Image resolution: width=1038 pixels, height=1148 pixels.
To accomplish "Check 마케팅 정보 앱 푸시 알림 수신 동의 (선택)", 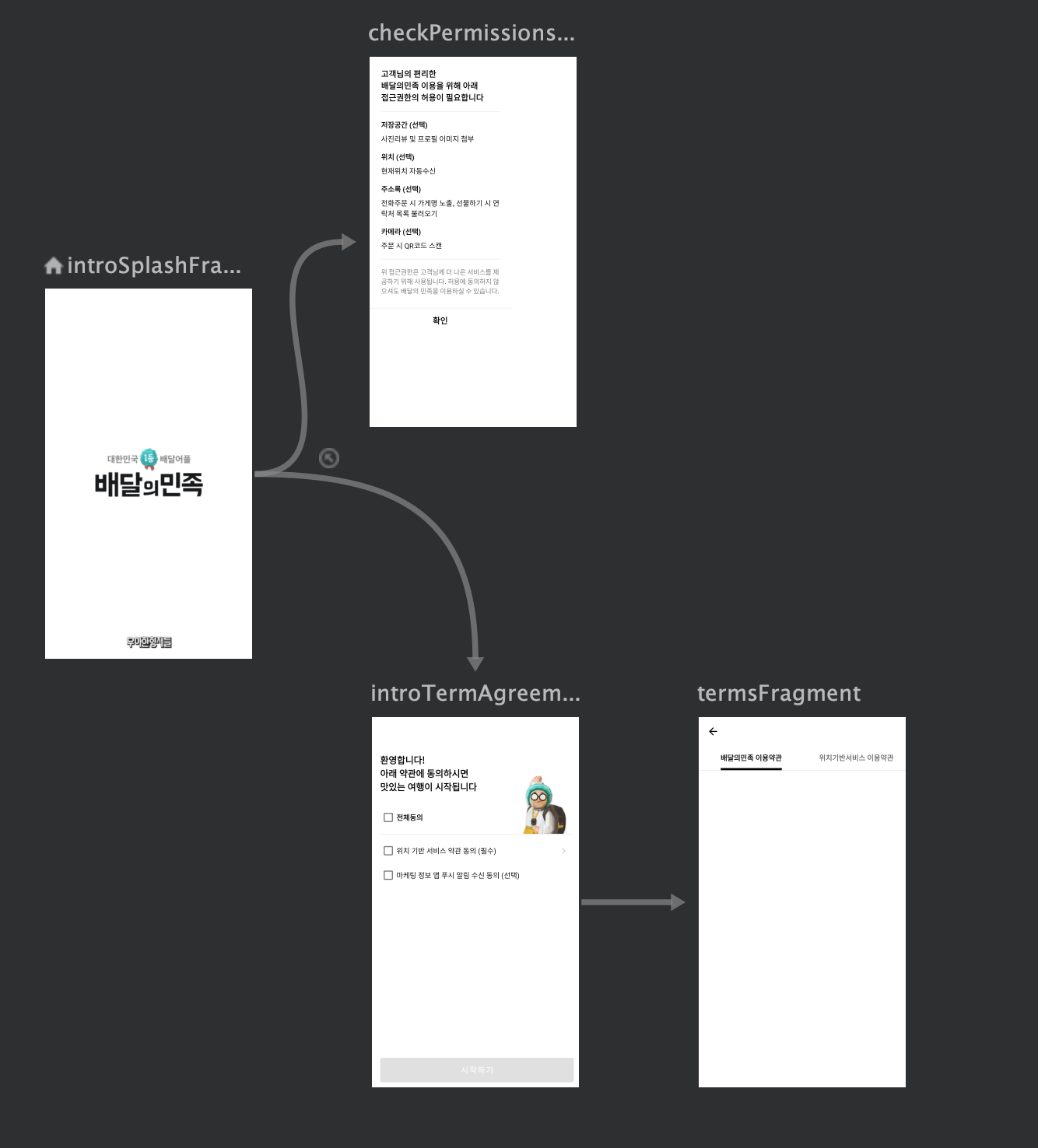I will pyautogui.click(x=388, y=875).
